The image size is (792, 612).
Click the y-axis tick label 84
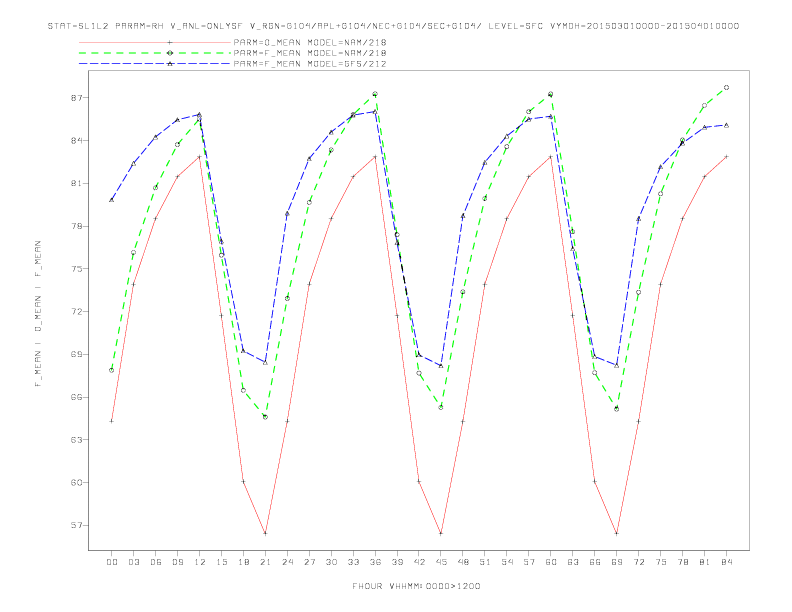pyautogui.click(x=76, y=140)
